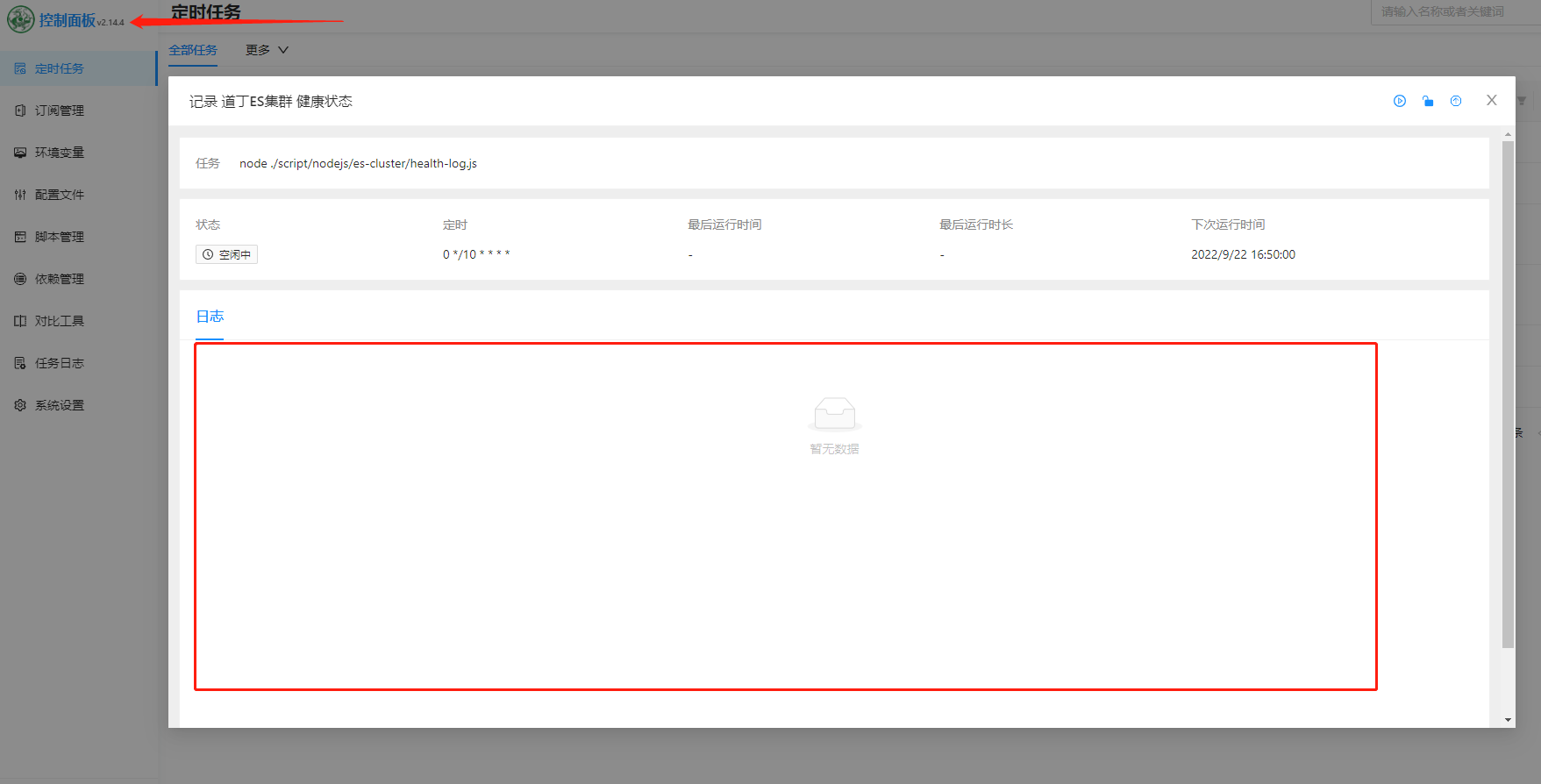The image size is (1541, 784).
Task: Select the 日志 tab in the dialog
Action: pos(210,317)
